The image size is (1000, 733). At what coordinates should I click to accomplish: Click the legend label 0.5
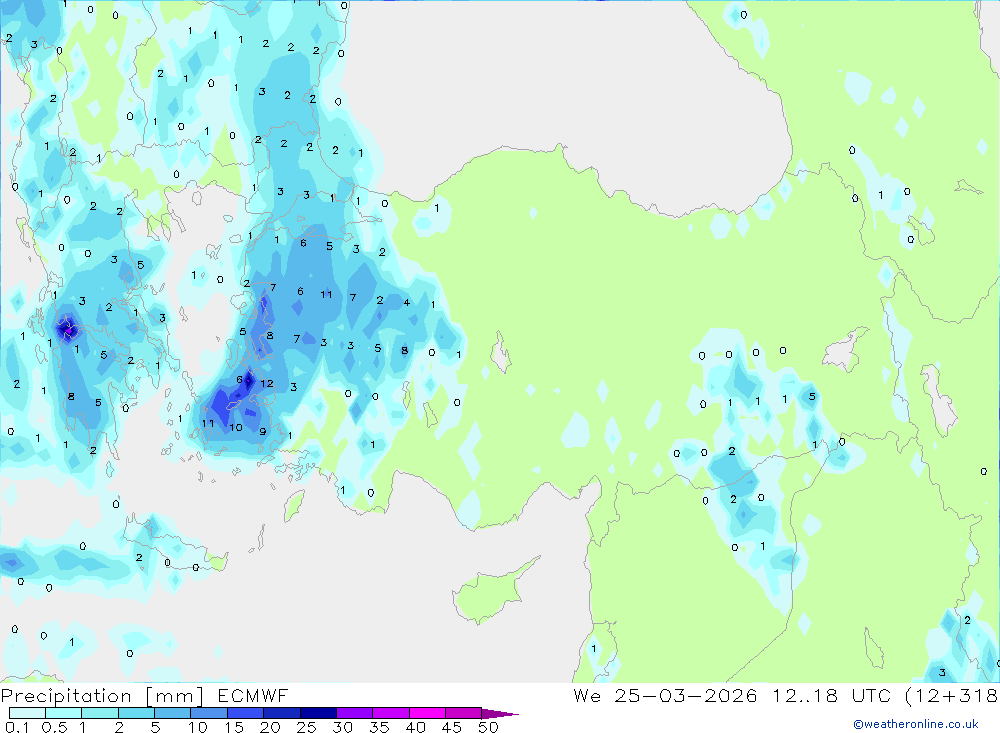coord(54,727)
